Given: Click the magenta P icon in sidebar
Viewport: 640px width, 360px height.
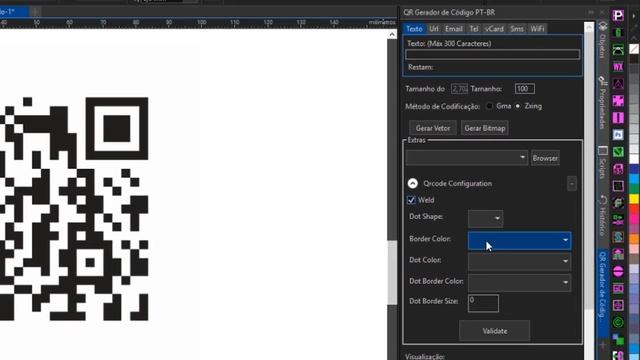Looking at the screenshot, I should (x=618, y=16).
